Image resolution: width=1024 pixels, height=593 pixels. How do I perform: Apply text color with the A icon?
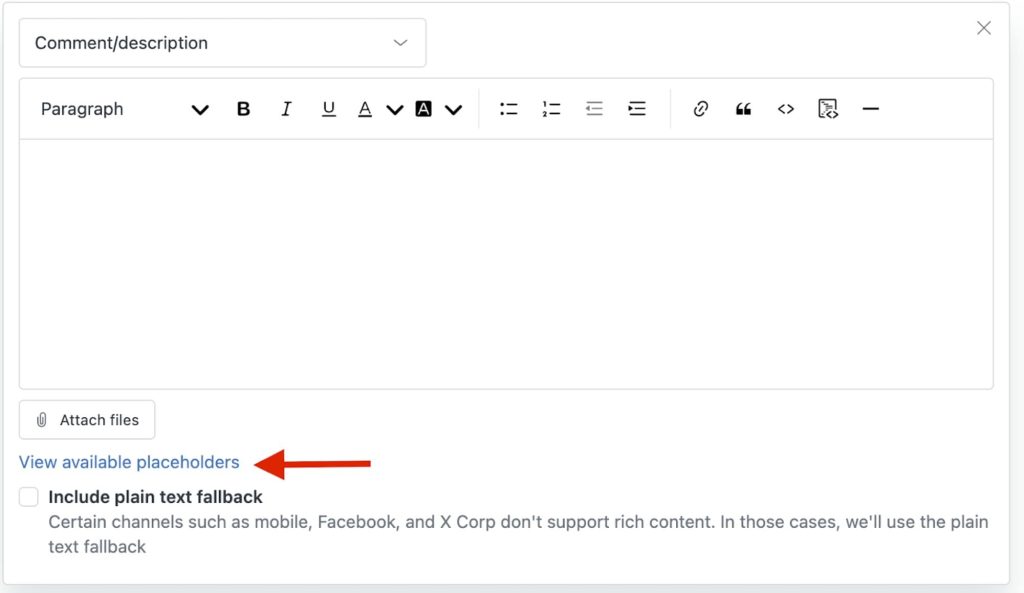pyautogui.click(x=365, y=109)
